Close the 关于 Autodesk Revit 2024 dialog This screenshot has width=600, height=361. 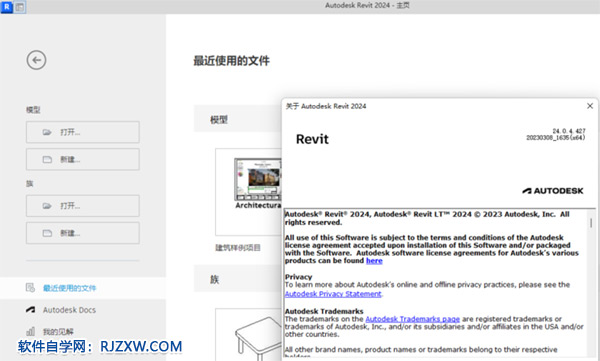[x=590, y=106]
